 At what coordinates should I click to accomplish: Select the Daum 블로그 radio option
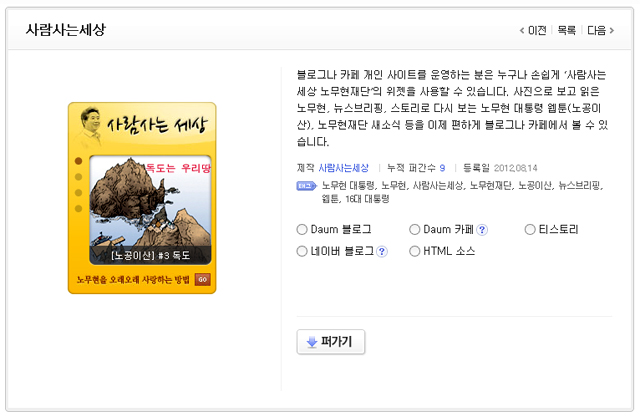(x=302, y=230)
